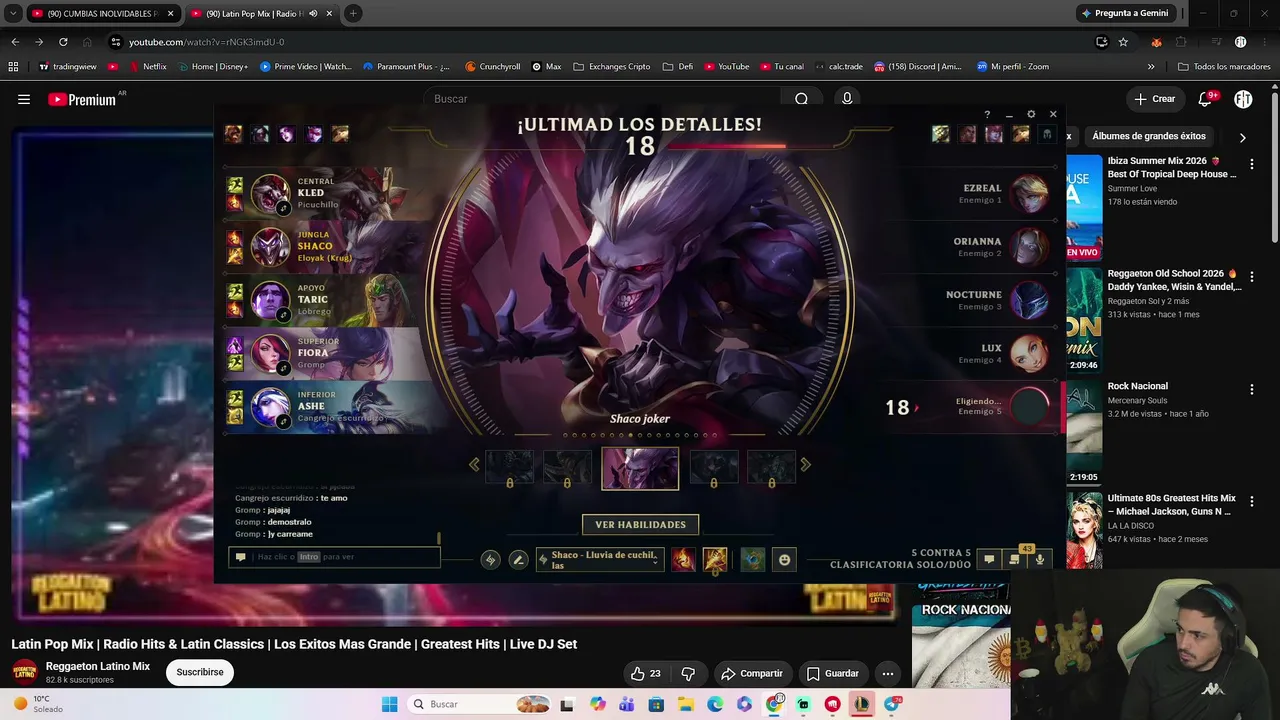Viewport: 1280px width, 720px height.
Task: Switch to the CUMBIAS INOLVIDABLES browser tab
Action: point(102,14)
